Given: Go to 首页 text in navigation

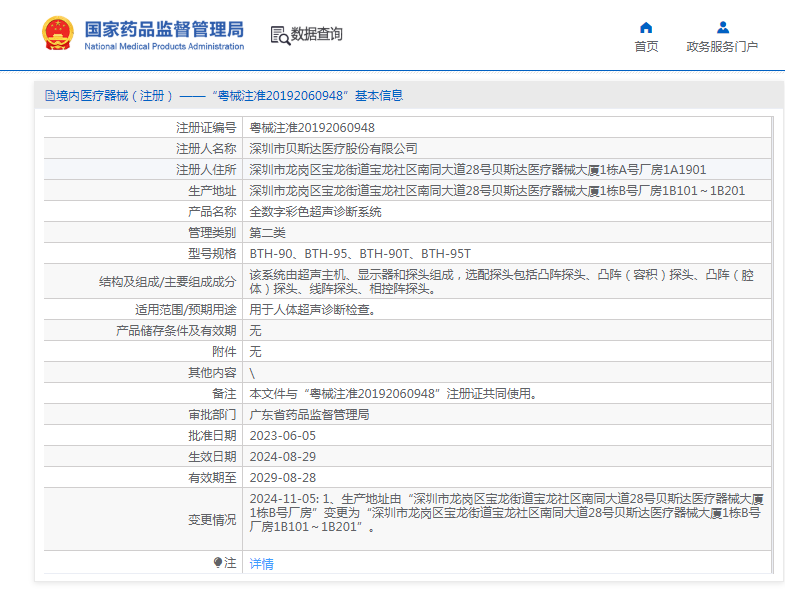Looking at the screenshot, I should point(646,47).
